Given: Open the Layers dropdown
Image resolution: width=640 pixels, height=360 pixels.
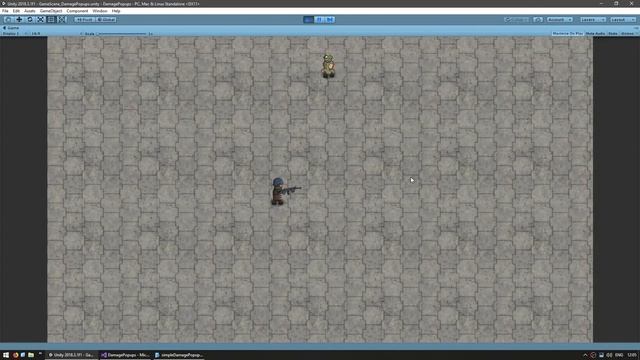Looking at the screenshot, I should [593, 20].
